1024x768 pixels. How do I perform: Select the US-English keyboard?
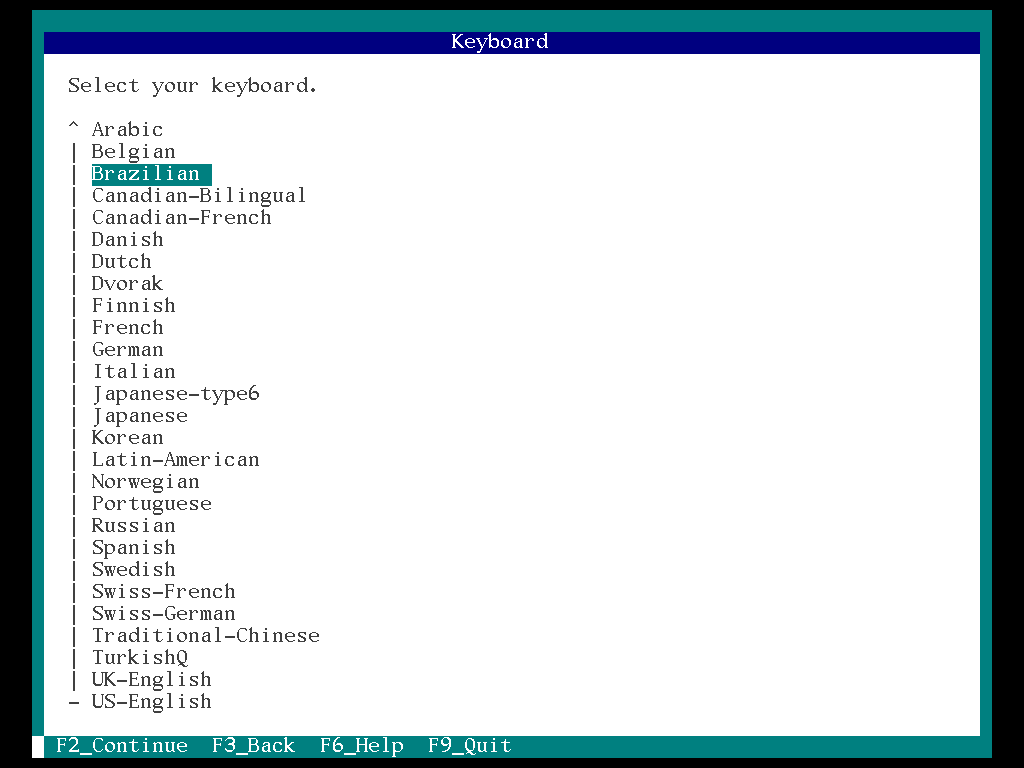click(152, 702)
